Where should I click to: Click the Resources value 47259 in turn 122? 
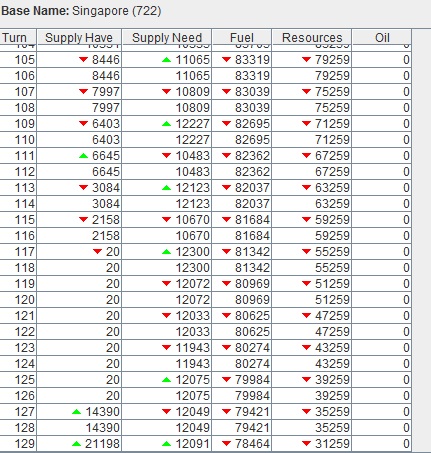(x=332, y=332)
